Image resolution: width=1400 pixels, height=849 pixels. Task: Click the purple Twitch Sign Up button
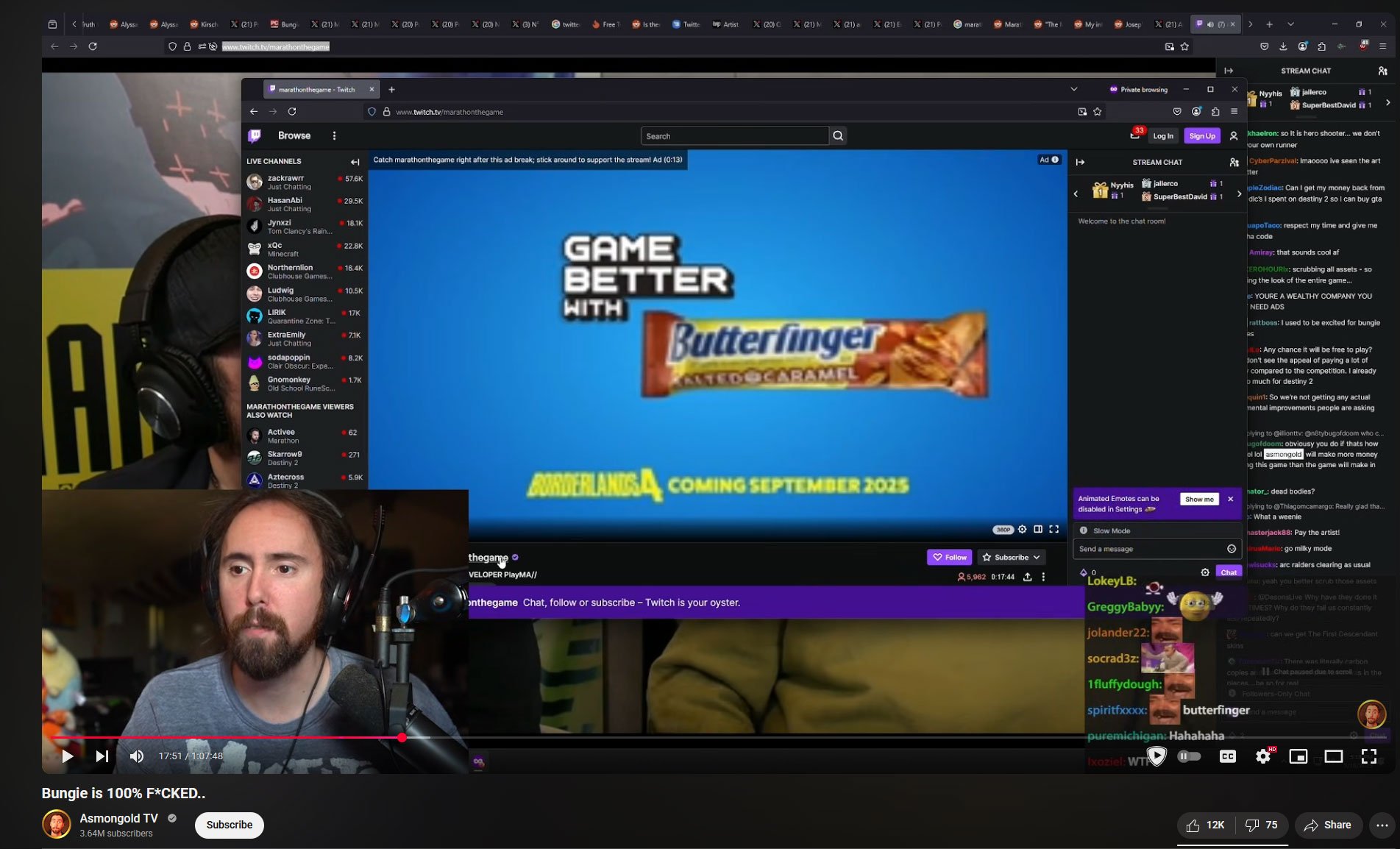tap(1202, 136)
